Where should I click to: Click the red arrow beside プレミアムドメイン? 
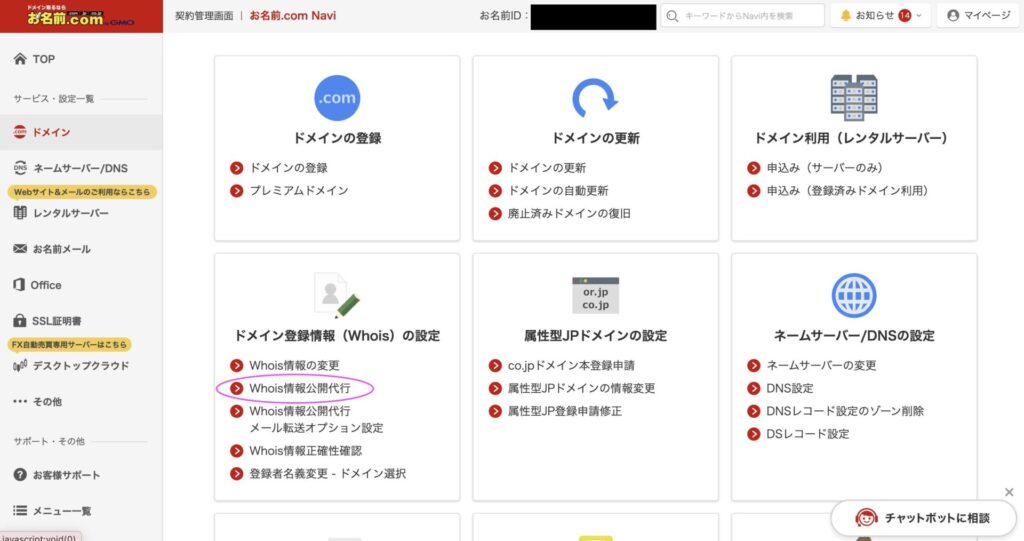point(236,191)
